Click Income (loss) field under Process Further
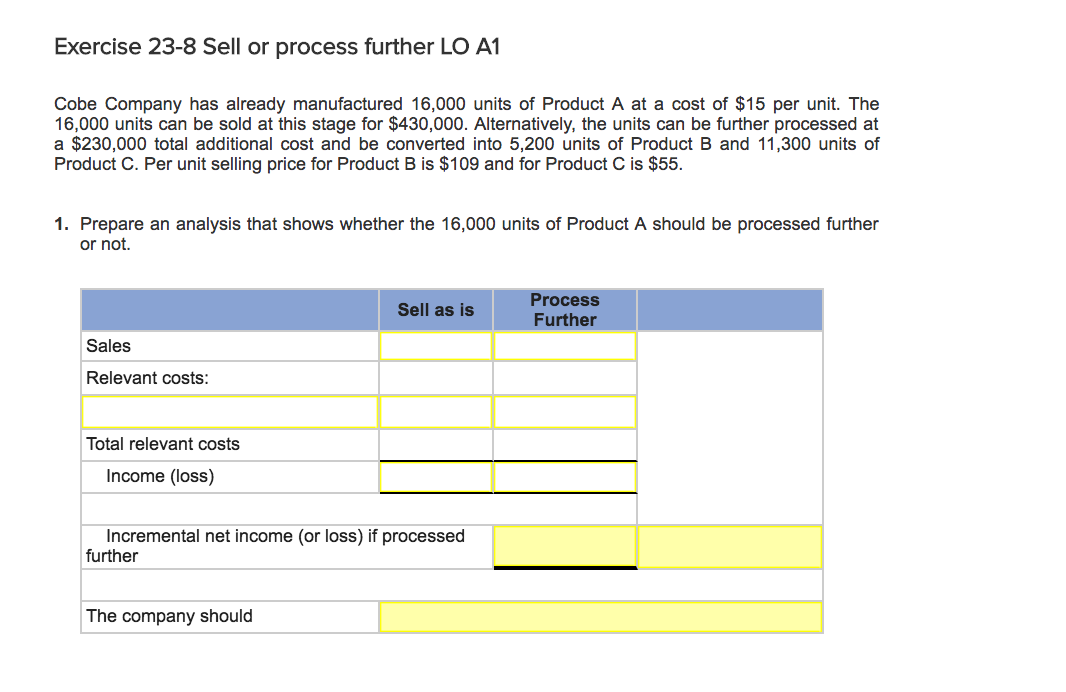 [565, 477]
